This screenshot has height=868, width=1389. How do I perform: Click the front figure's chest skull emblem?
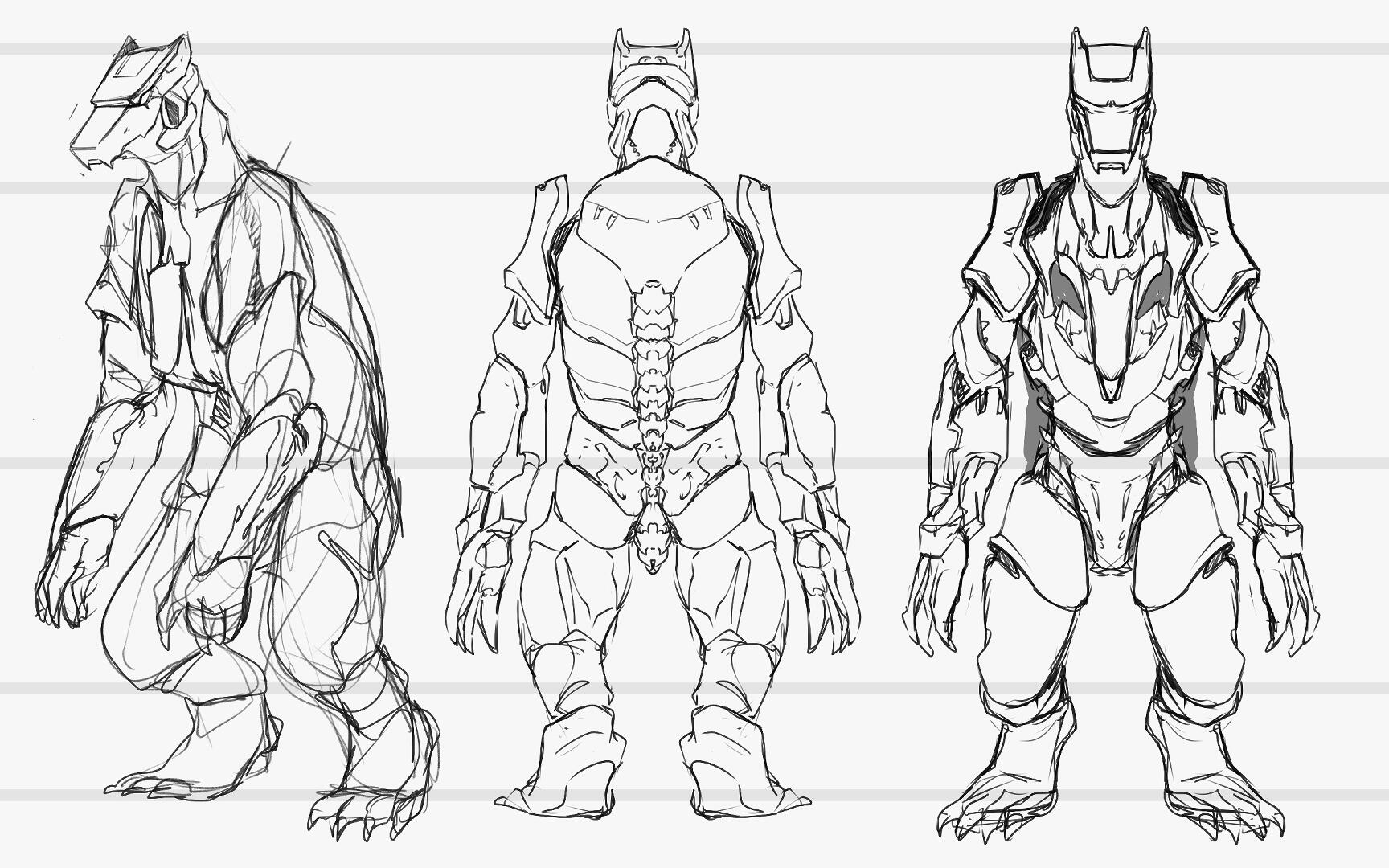click(1113, 321)
